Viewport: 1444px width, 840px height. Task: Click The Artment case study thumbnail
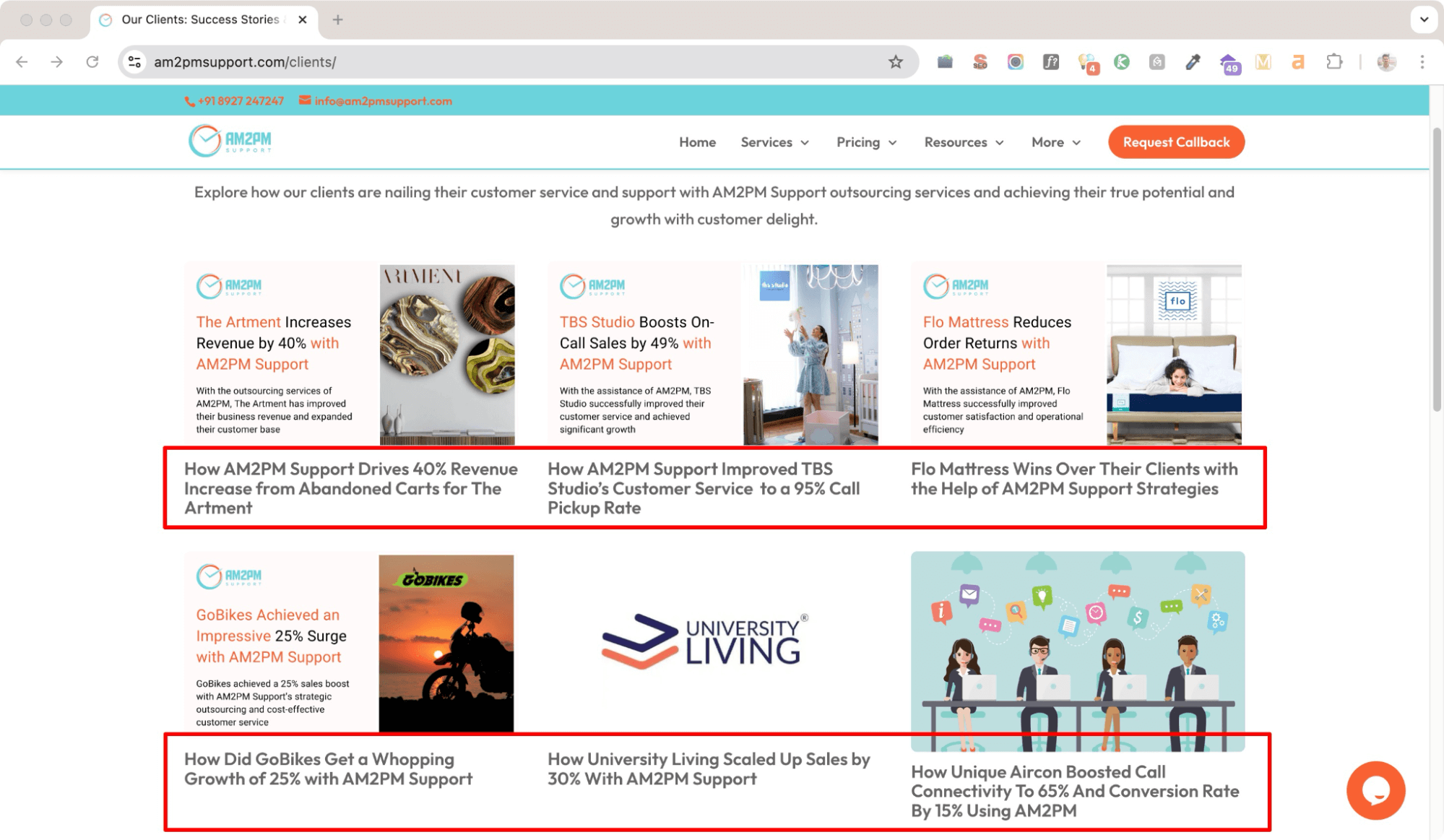tap(350, 355)
